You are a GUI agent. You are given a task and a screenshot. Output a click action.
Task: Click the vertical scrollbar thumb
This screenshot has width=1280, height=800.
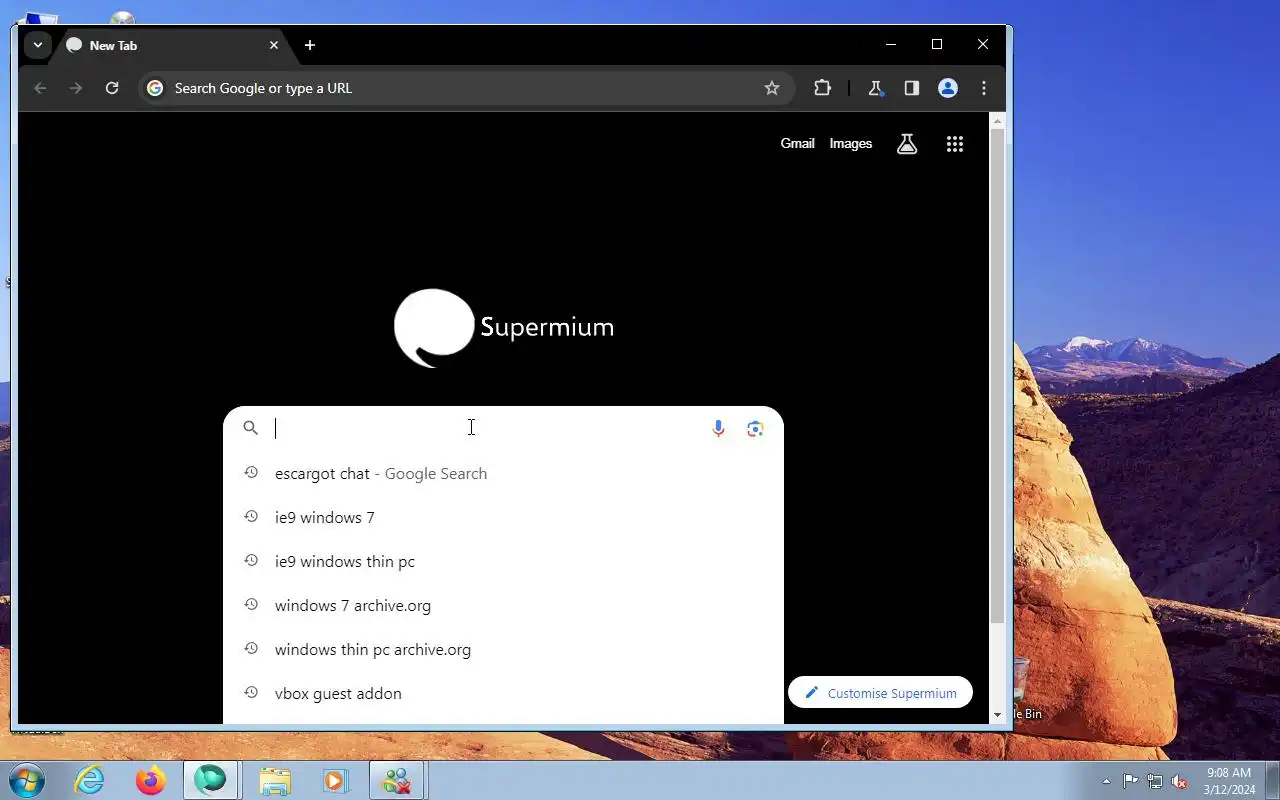tap(997, 377)
